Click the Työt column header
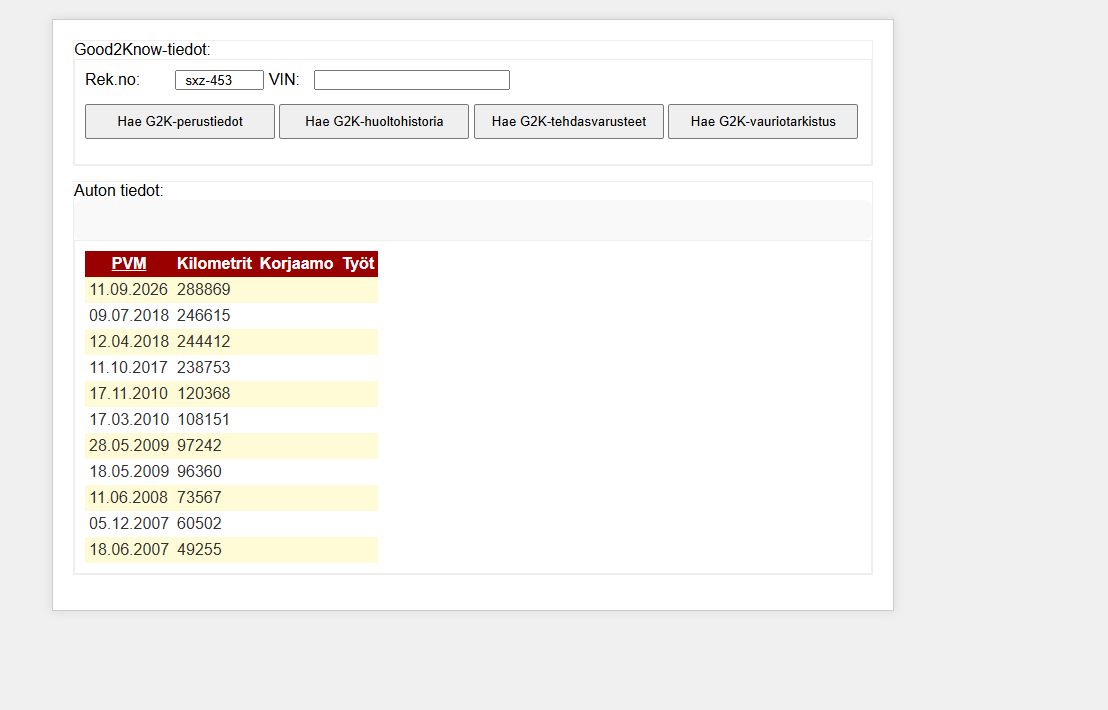The height and width of the screenshot is (710, 1108). [x=358, y=264]
